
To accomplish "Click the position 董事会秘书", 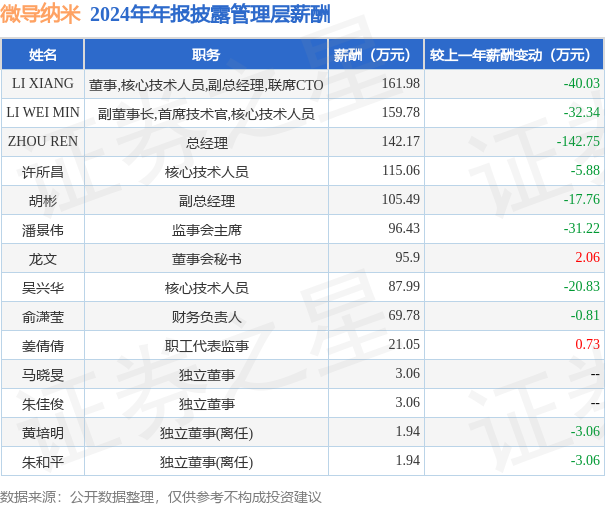I will pos(206,259).
